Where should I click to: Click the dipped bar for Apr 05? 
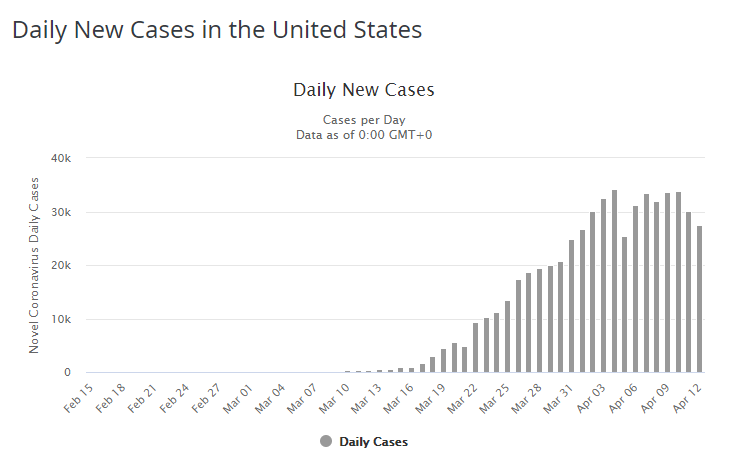[625, 304]
